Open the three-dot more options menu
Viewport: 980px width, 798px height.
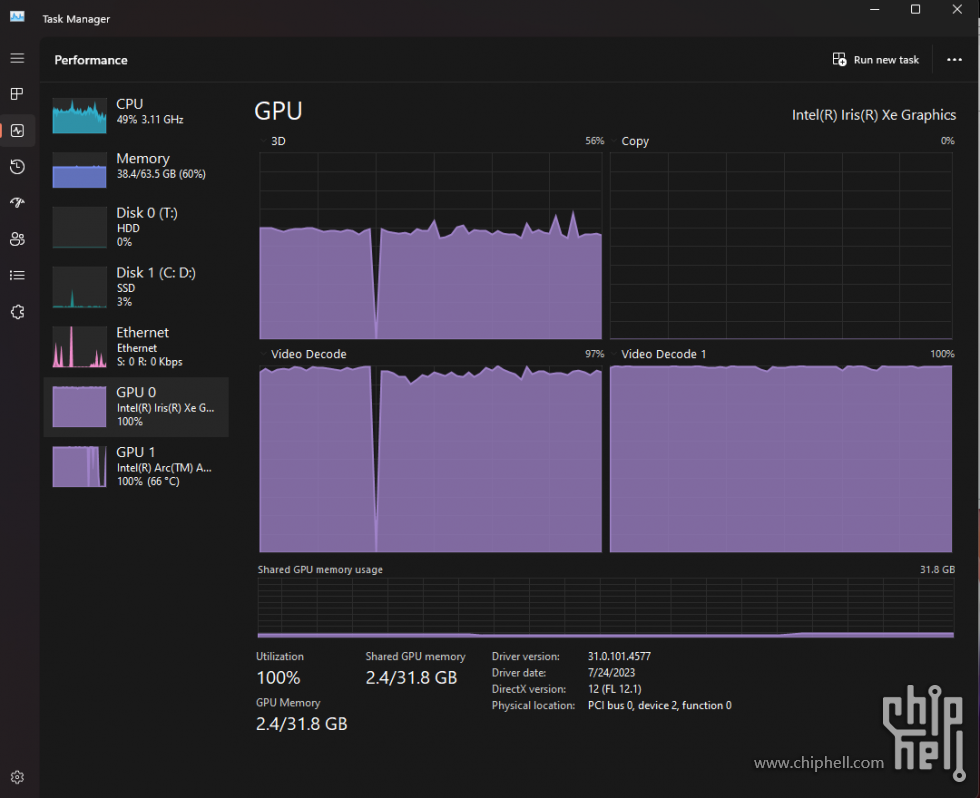[954, 60]
